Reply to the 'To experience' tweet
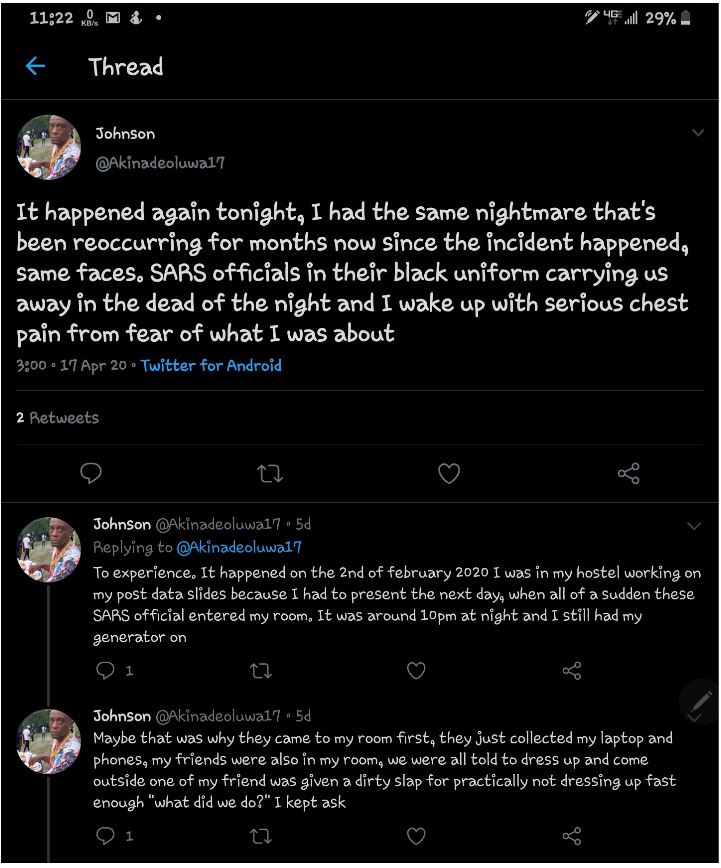The width and height of the screenshot is (721, 868). 106,671
